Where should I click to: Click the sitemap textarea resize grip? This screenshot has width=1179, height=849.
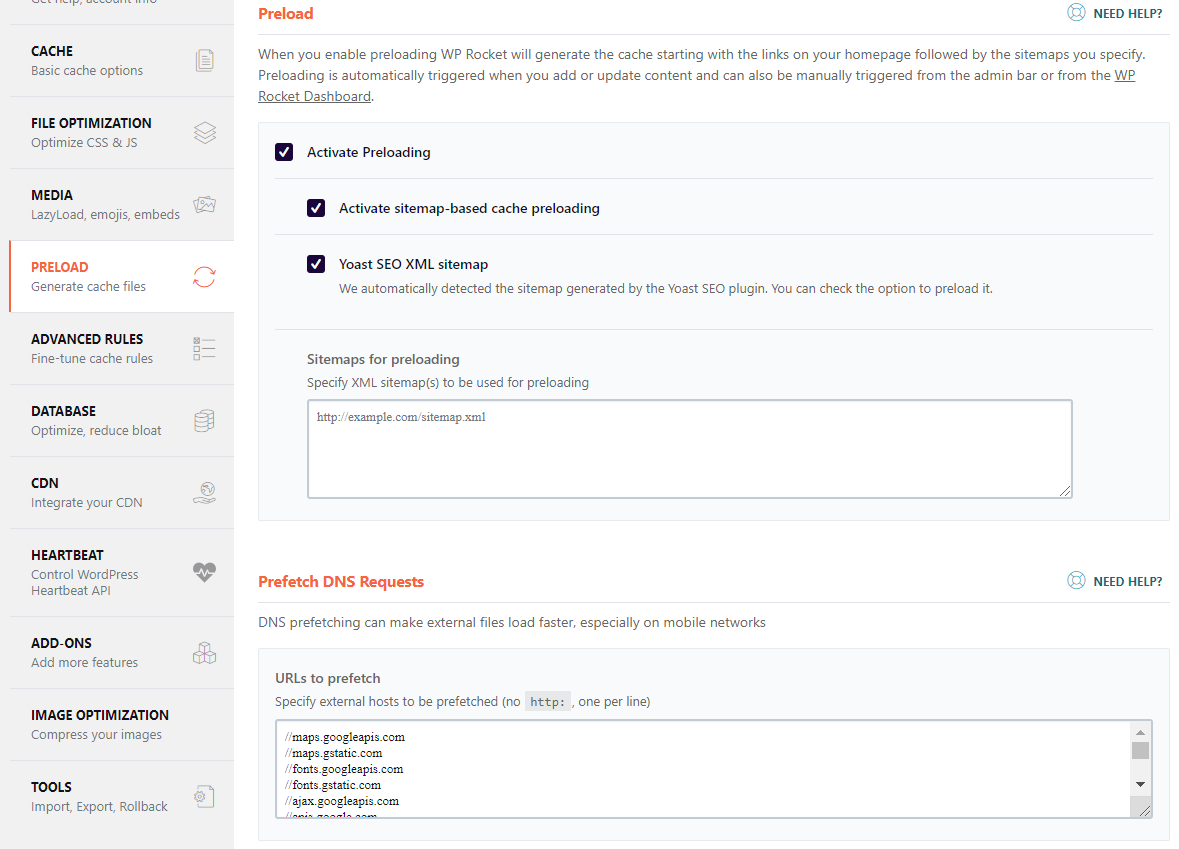[x=1066, y=492]
